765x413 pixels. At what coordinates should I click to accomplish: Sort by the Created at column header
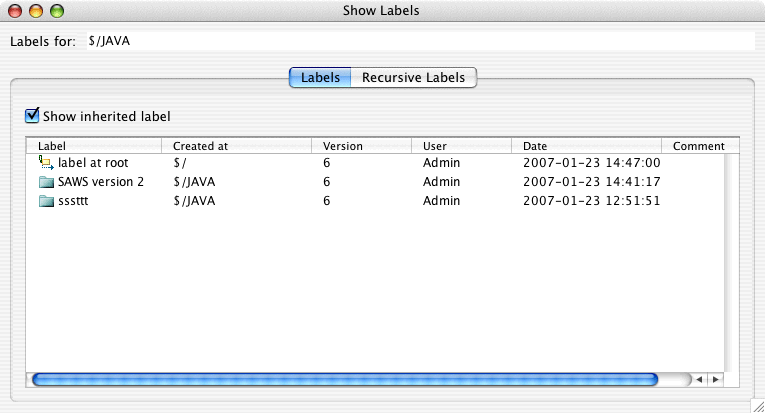click(235, 146)
